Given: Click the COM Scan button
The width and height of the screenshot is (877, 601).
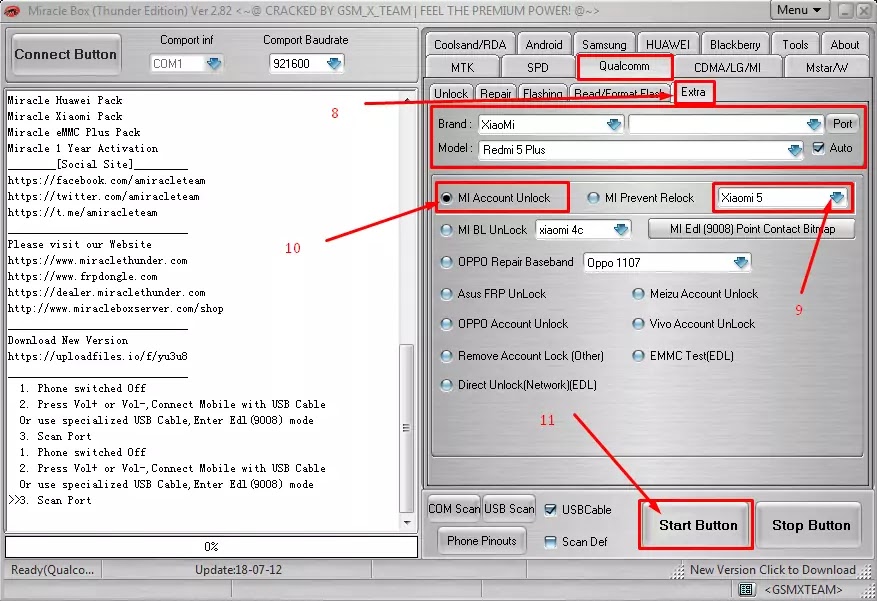Looking at the screenshot, I should click(x=454, y=509).
